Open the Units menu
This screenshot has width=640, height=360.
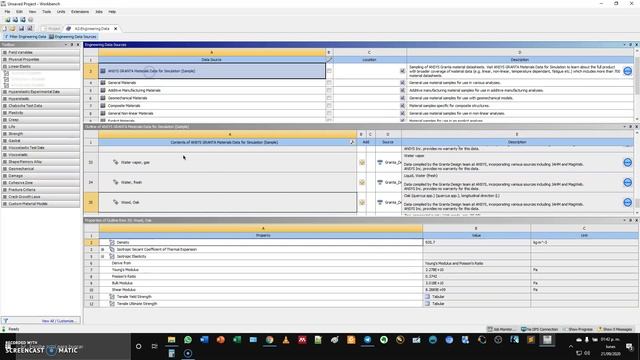(61, 12)
